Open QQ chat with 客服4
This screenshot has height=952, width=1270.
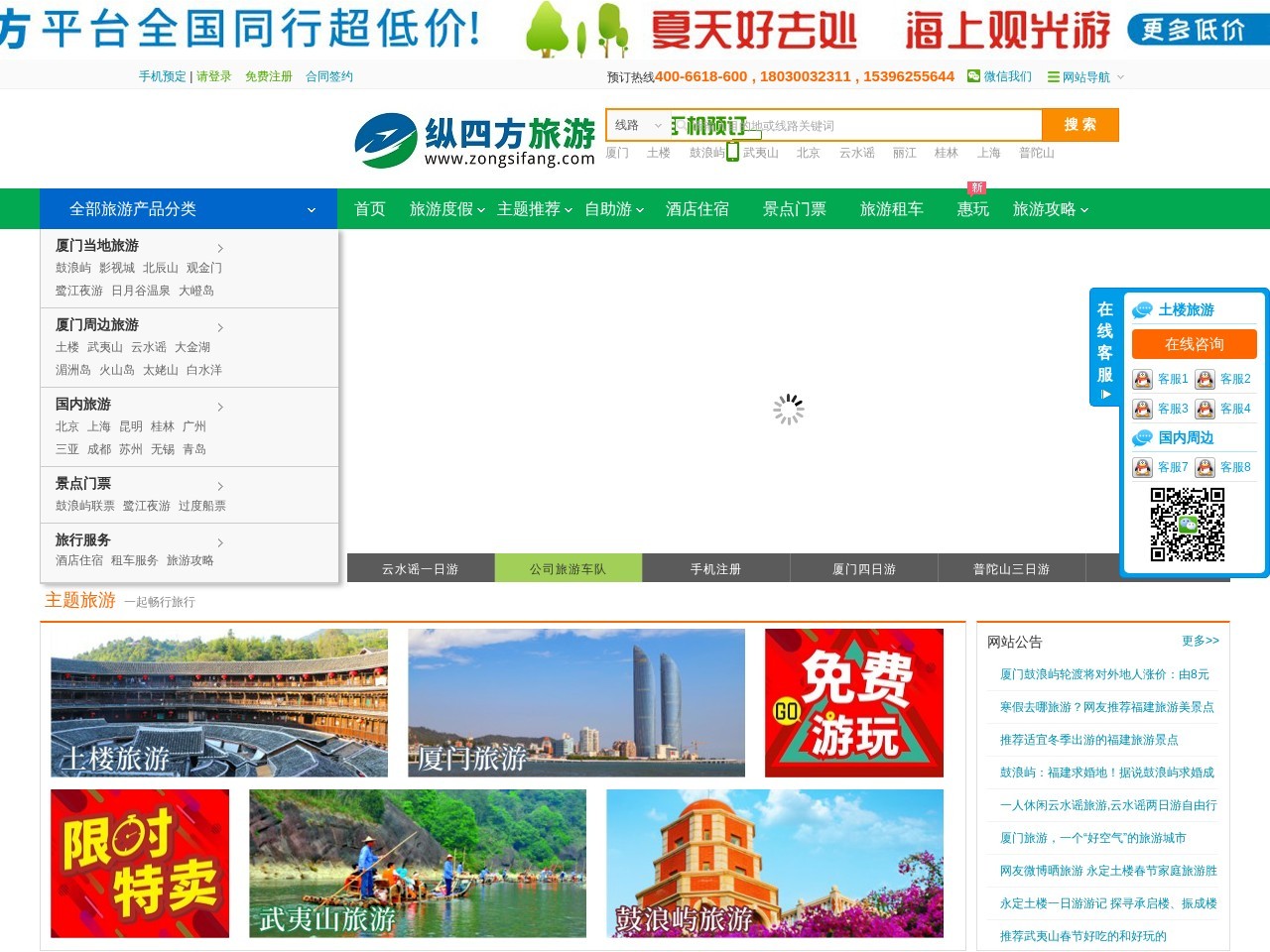tap(1236, 409)
